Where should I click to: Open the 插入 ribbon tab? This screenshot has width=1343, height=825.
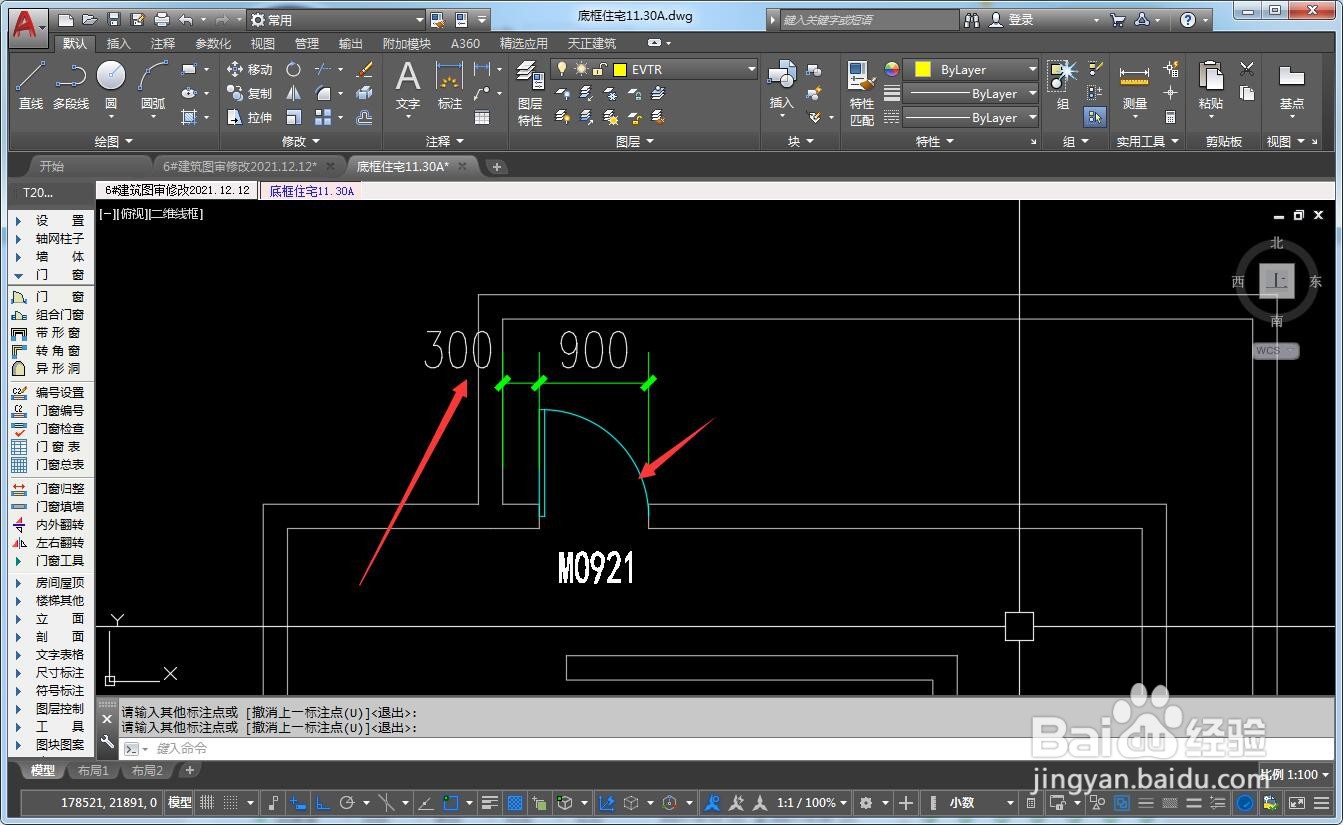118,43
